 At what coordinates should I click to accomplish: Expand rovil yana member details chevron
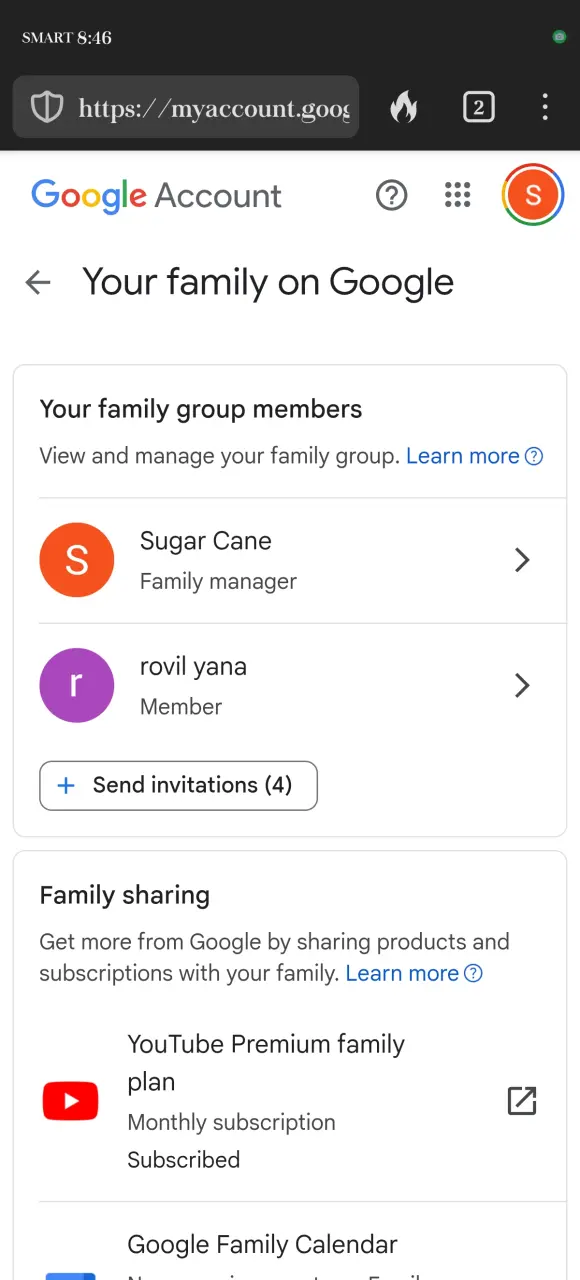[521, 685]
